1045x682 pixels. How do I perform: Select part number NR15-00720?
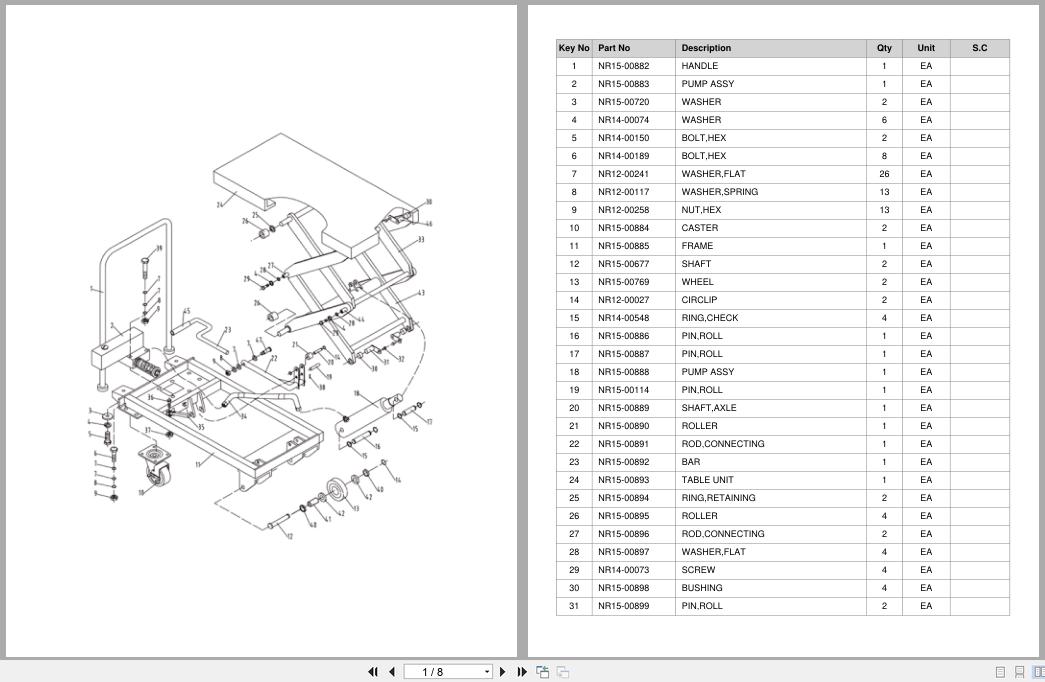(x=623, y=102)
